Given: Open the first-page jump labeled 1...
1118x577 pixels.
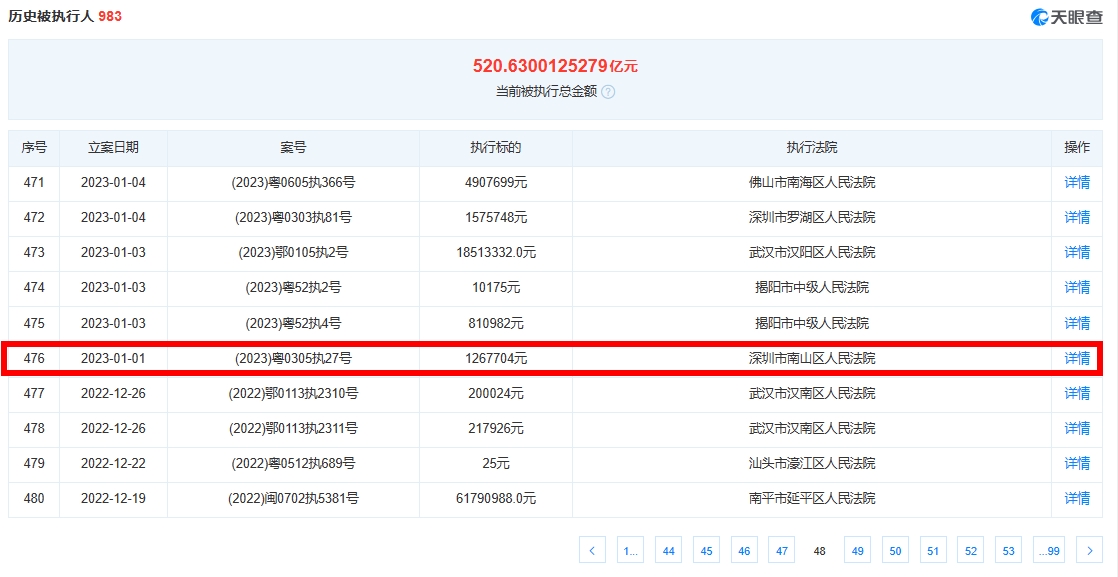Looking at the screenshot, I should click(629, 549).
